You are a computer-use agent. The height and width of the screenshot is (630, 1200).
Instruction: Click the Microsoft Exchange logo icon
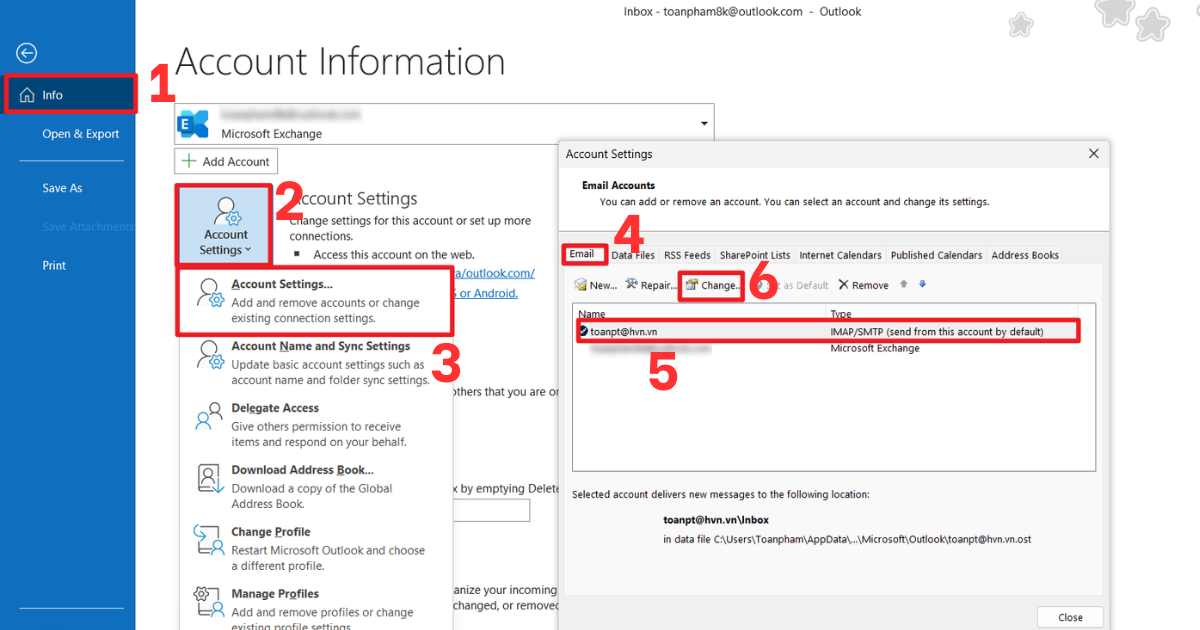click(193, 123)
